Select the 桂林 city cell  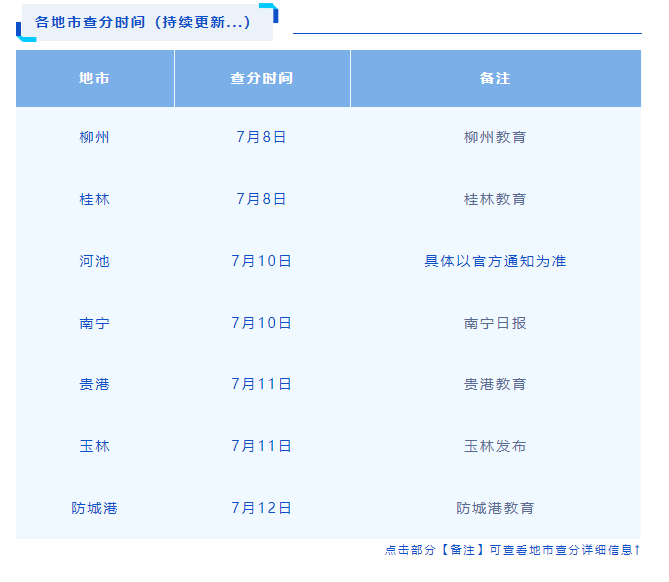click(95, 199)
